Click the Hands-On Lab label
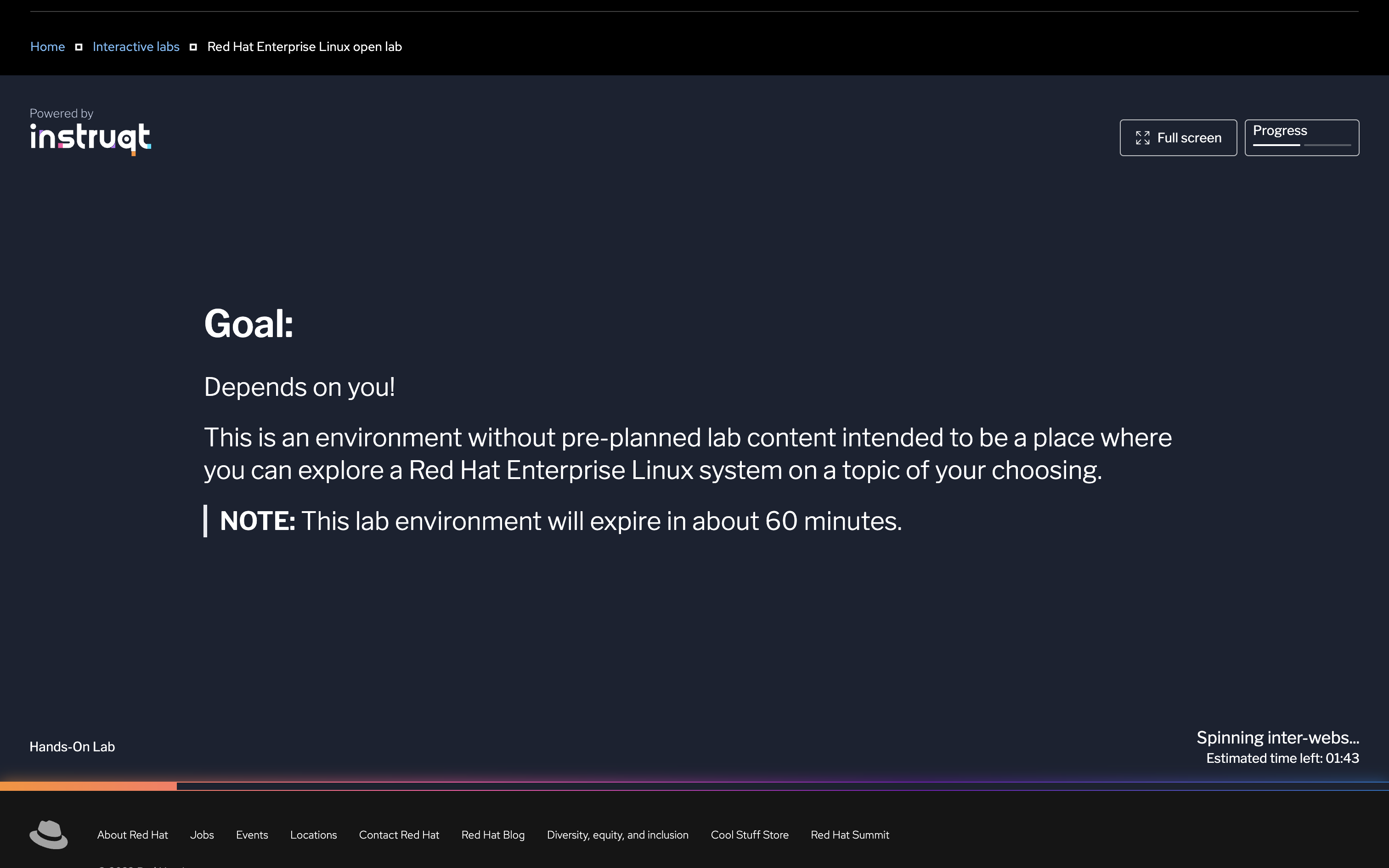Viewport: 1389px width, 868px height. (72, 747)
